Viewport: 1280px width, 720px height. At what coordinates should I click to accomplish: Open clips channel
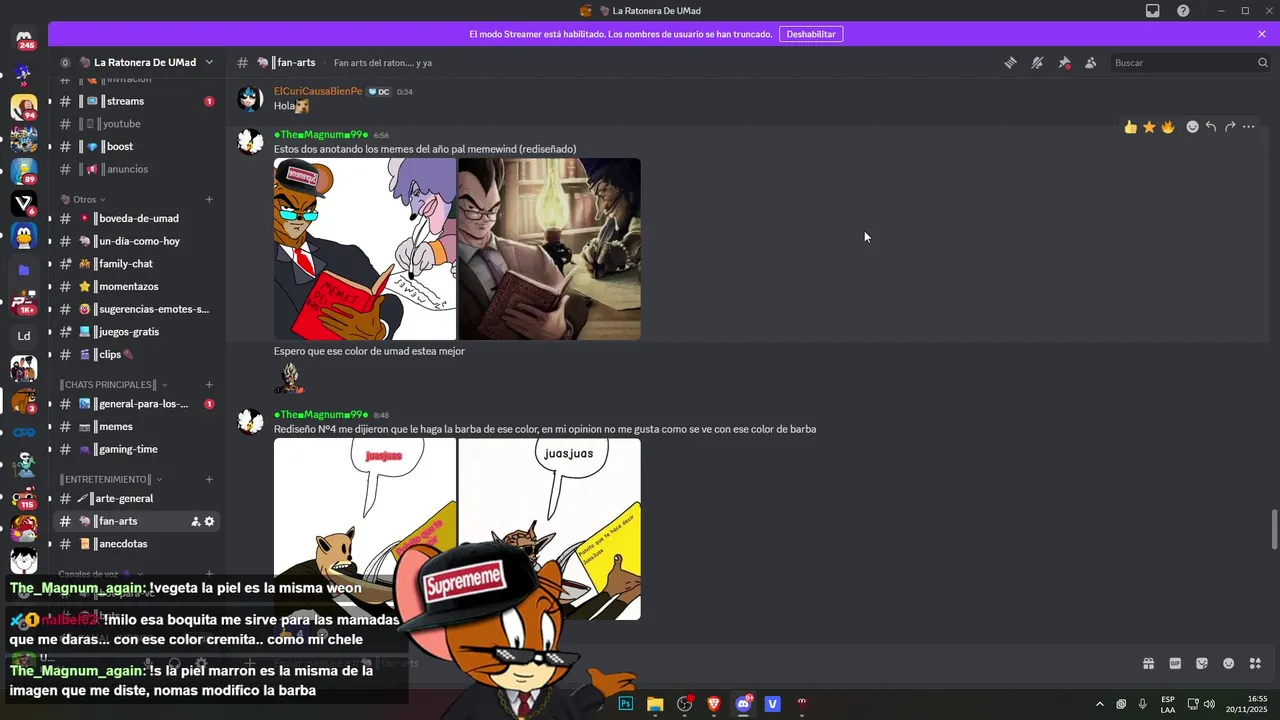coord(135,354)
